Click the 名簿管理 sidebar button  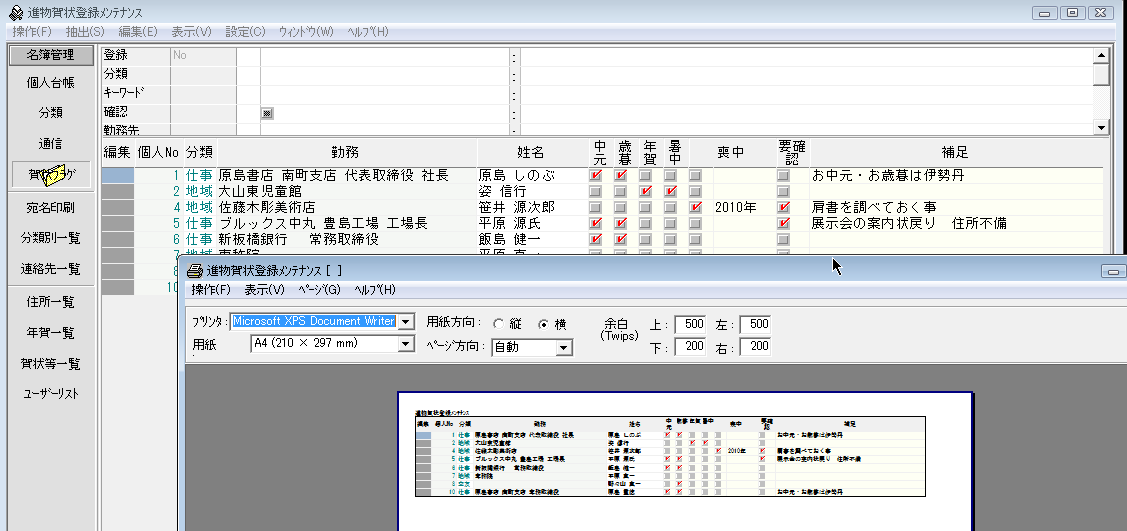pos(51,55)
